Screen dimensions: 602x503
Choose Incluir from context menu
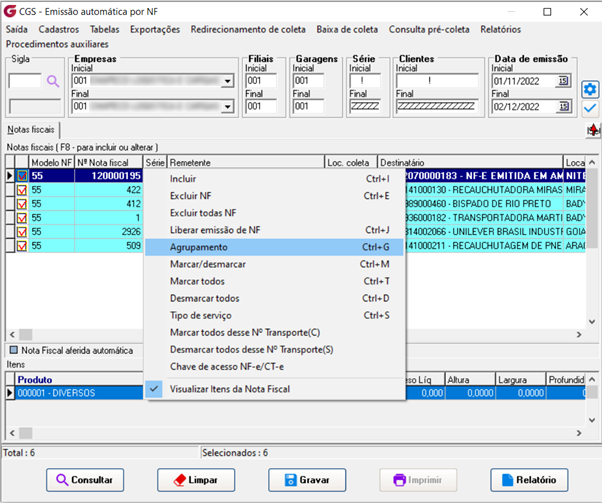pos(275,179)
